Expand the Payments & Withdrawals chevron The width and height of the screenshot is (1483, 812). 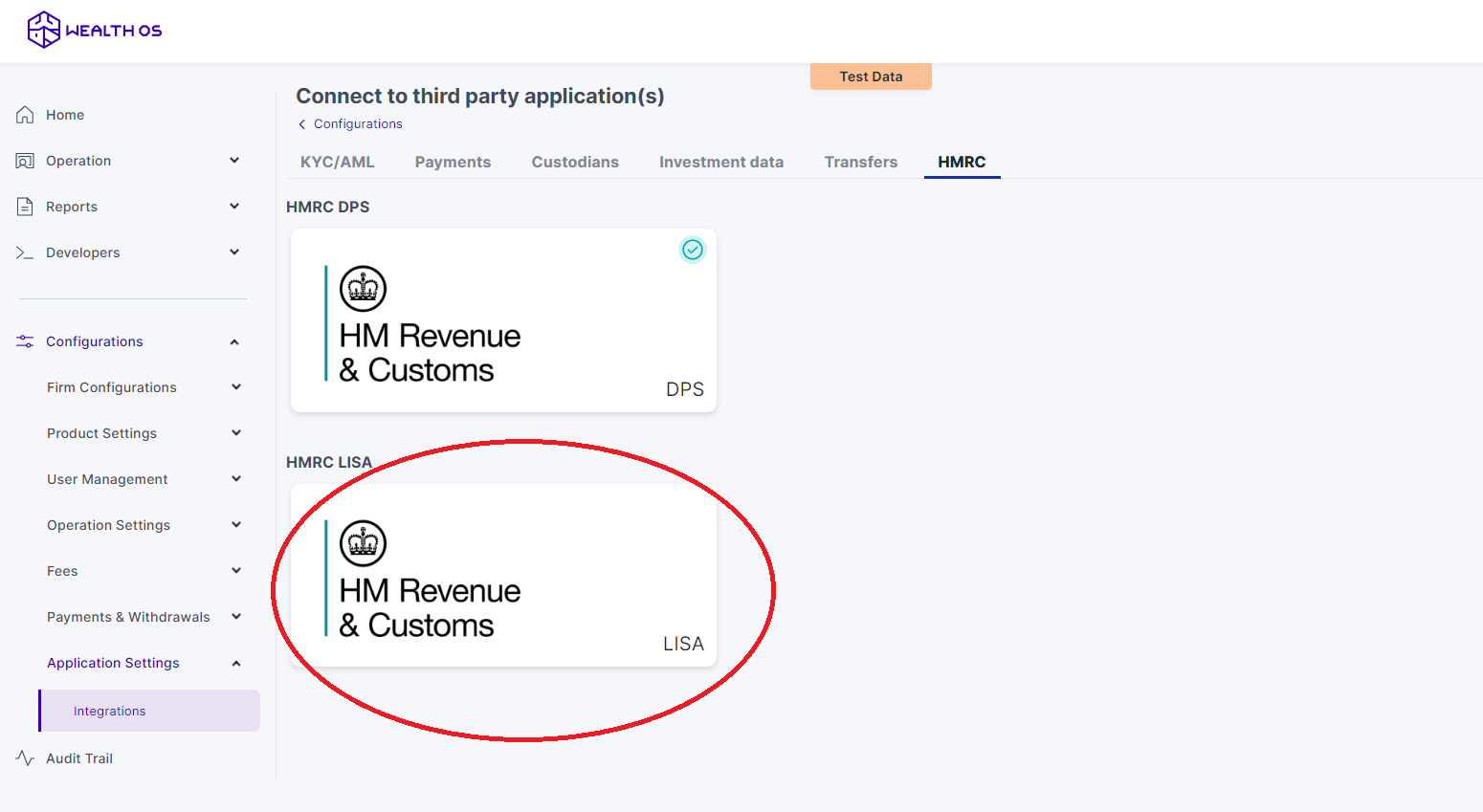[236, 617]
